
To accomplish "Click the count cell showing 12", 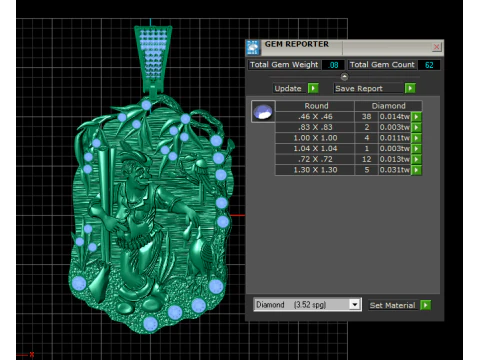I will (366, 159).
